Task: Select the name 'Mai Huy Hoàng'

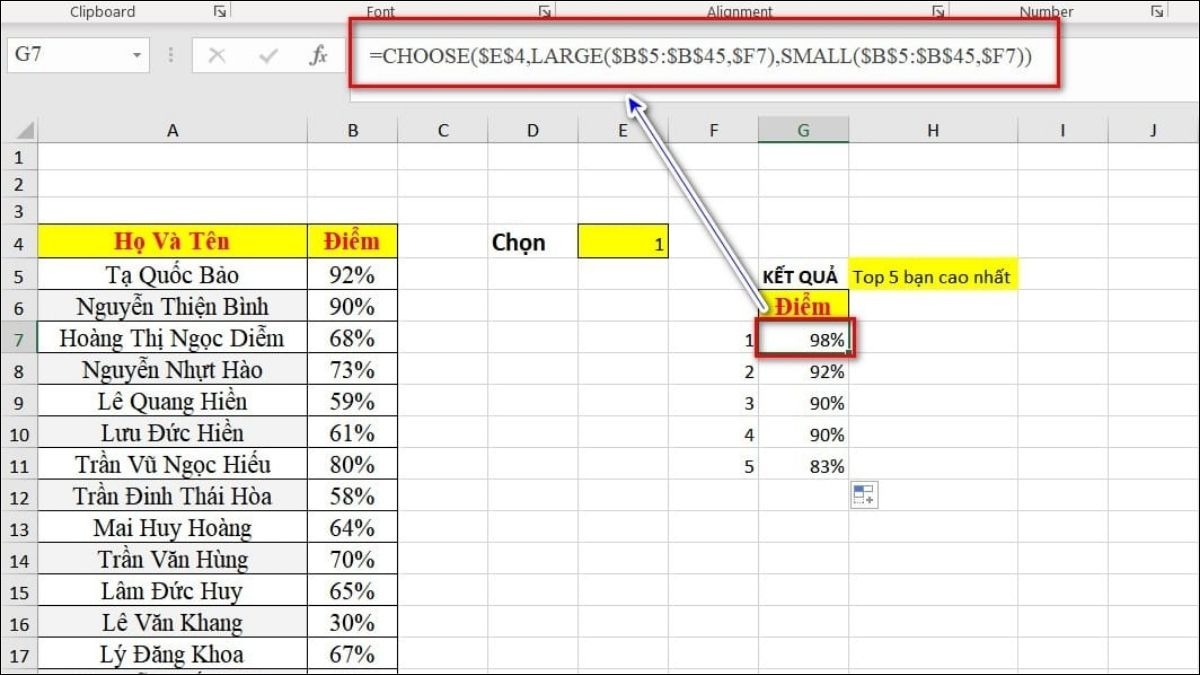Action: coord(173,528)
